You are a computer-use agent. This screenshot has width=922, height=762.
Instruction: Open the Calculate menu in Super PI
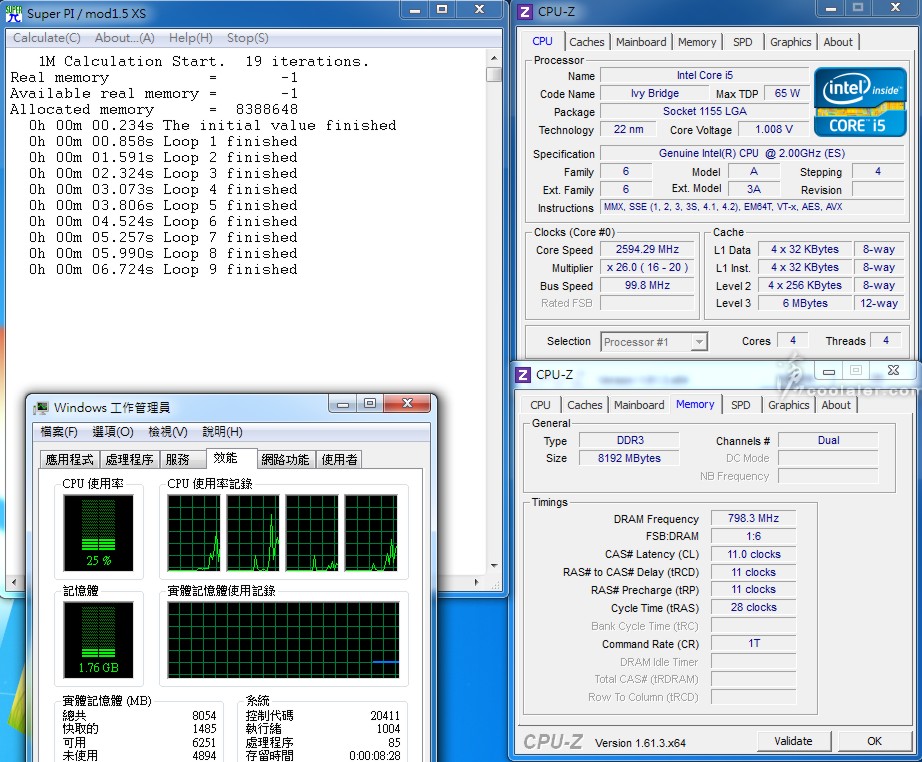pos(46,38)
